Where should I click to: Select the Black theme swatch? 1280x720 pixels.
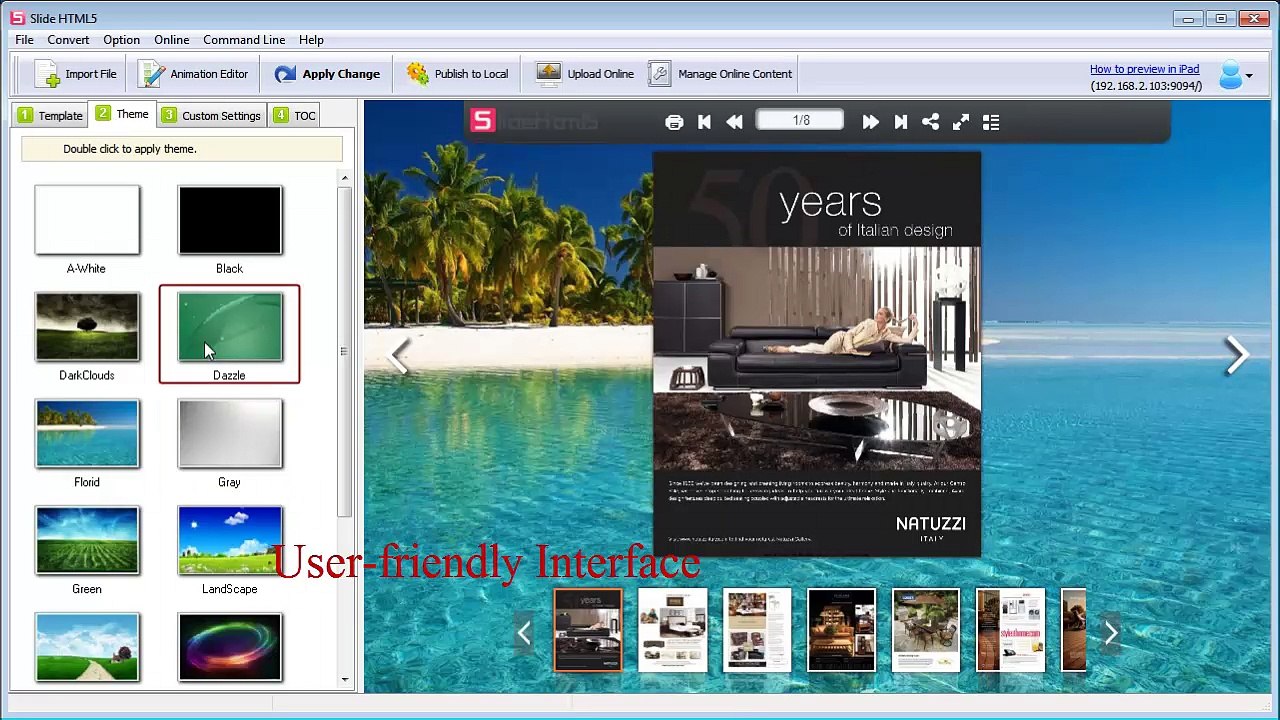230,220
